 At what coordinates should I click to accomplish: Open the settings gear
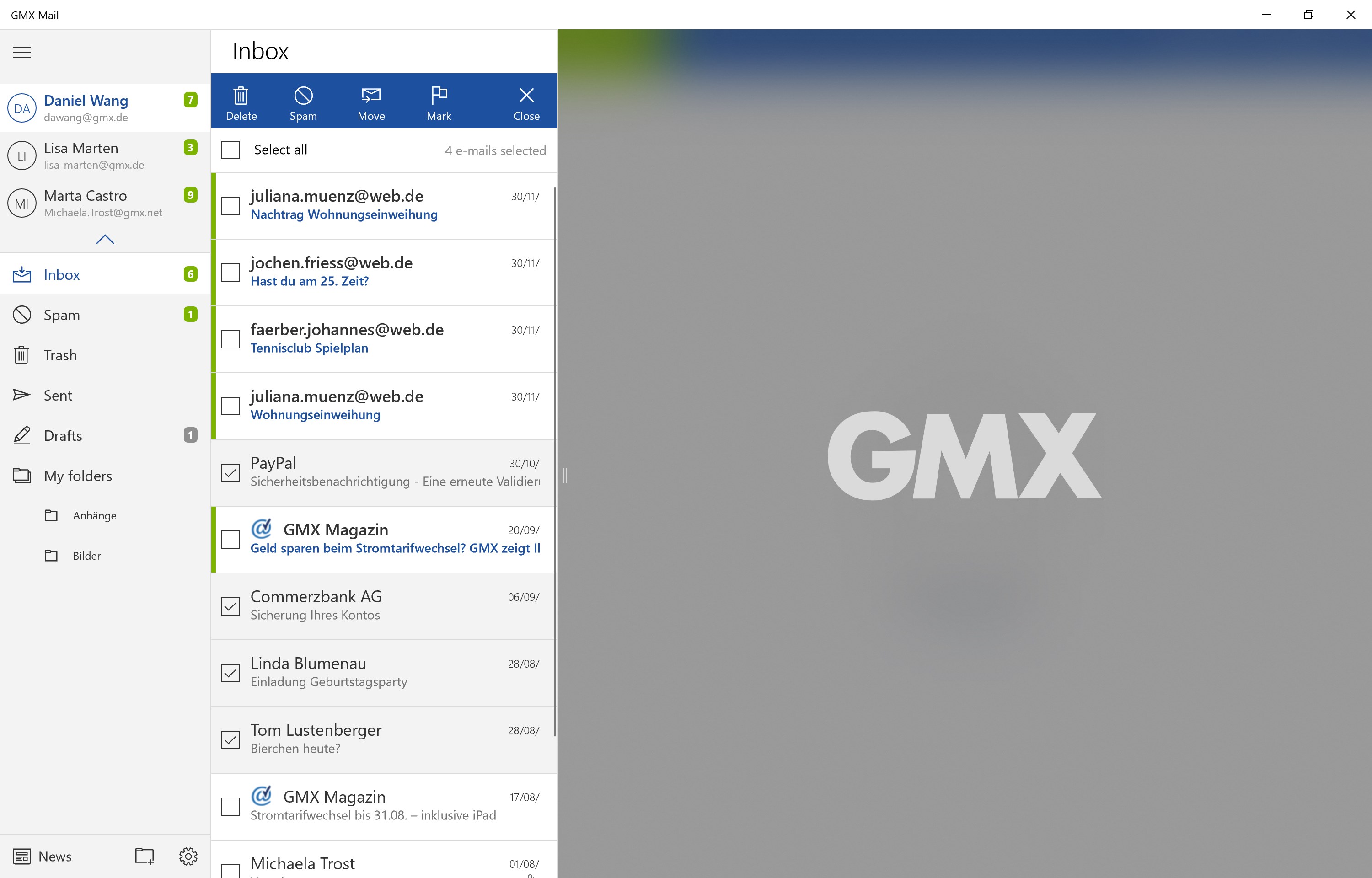[188, 856]
